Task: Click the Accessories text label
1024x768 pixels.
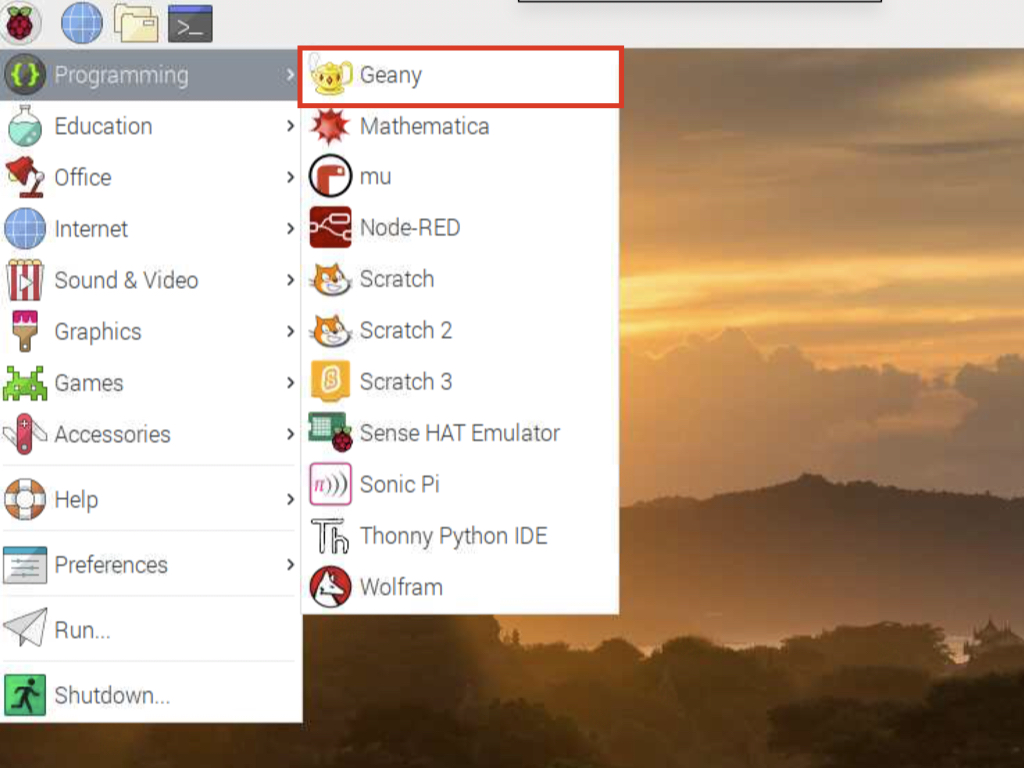Action: pos(112,434)
